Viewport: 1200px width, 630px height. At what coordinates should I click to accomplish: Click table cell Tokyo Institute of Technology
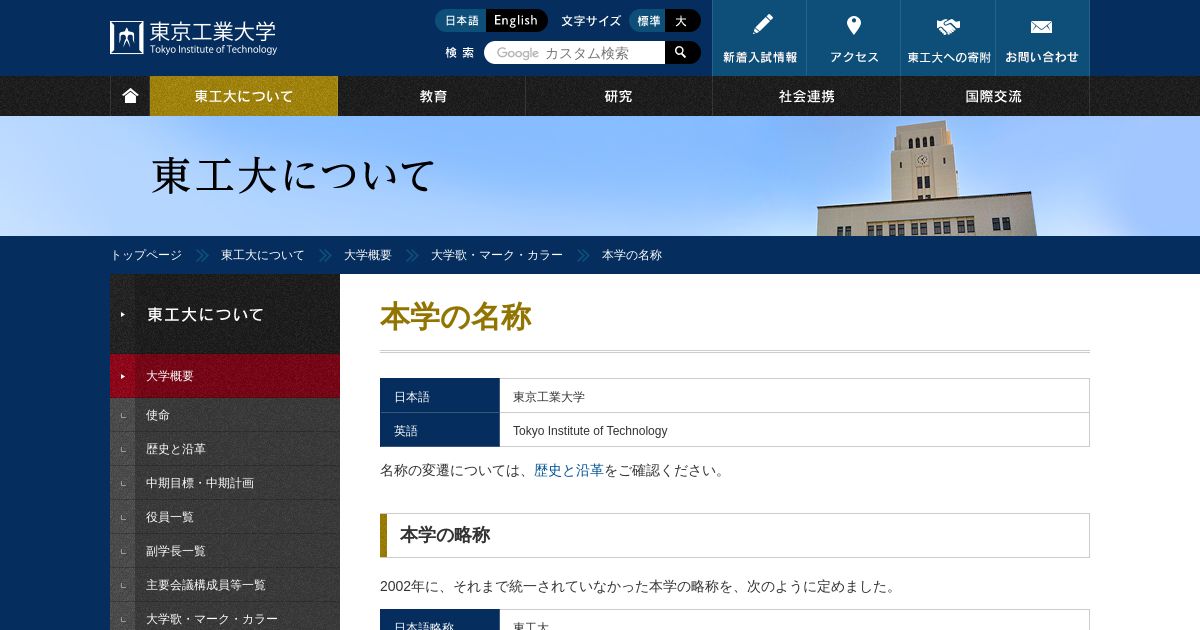(794, 430)
